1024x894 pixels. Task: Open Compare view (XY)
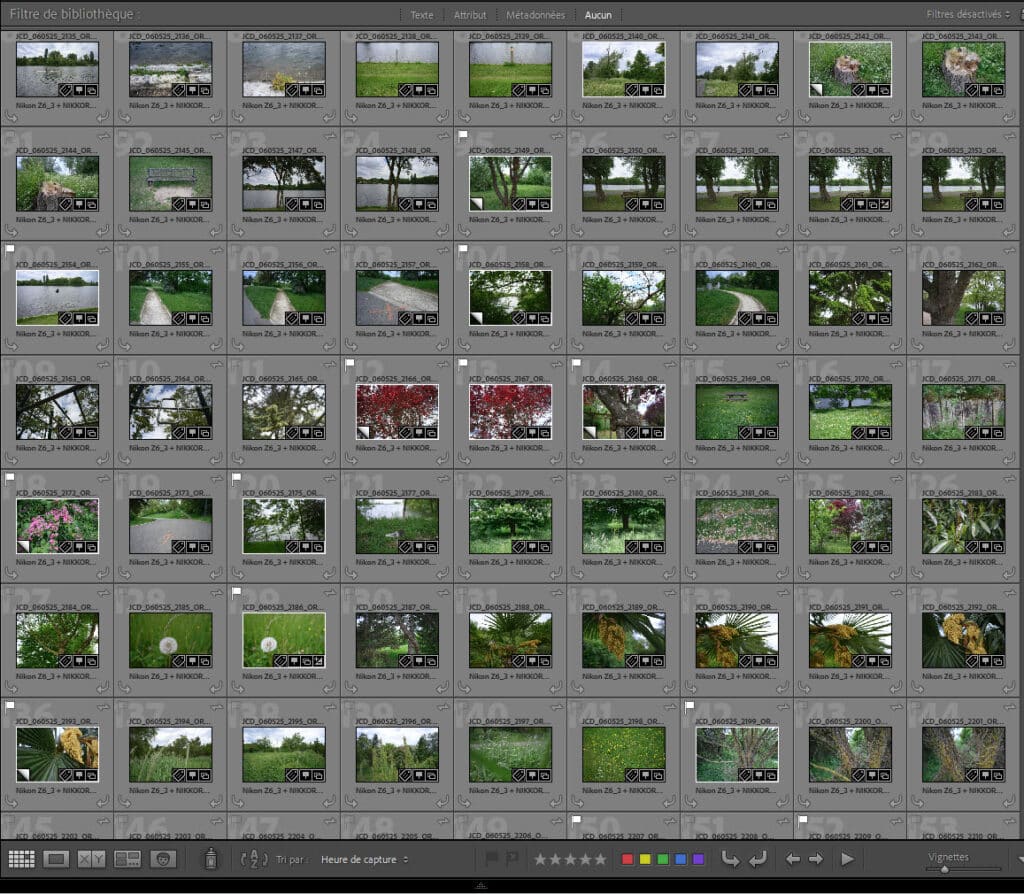pos(91,859)
